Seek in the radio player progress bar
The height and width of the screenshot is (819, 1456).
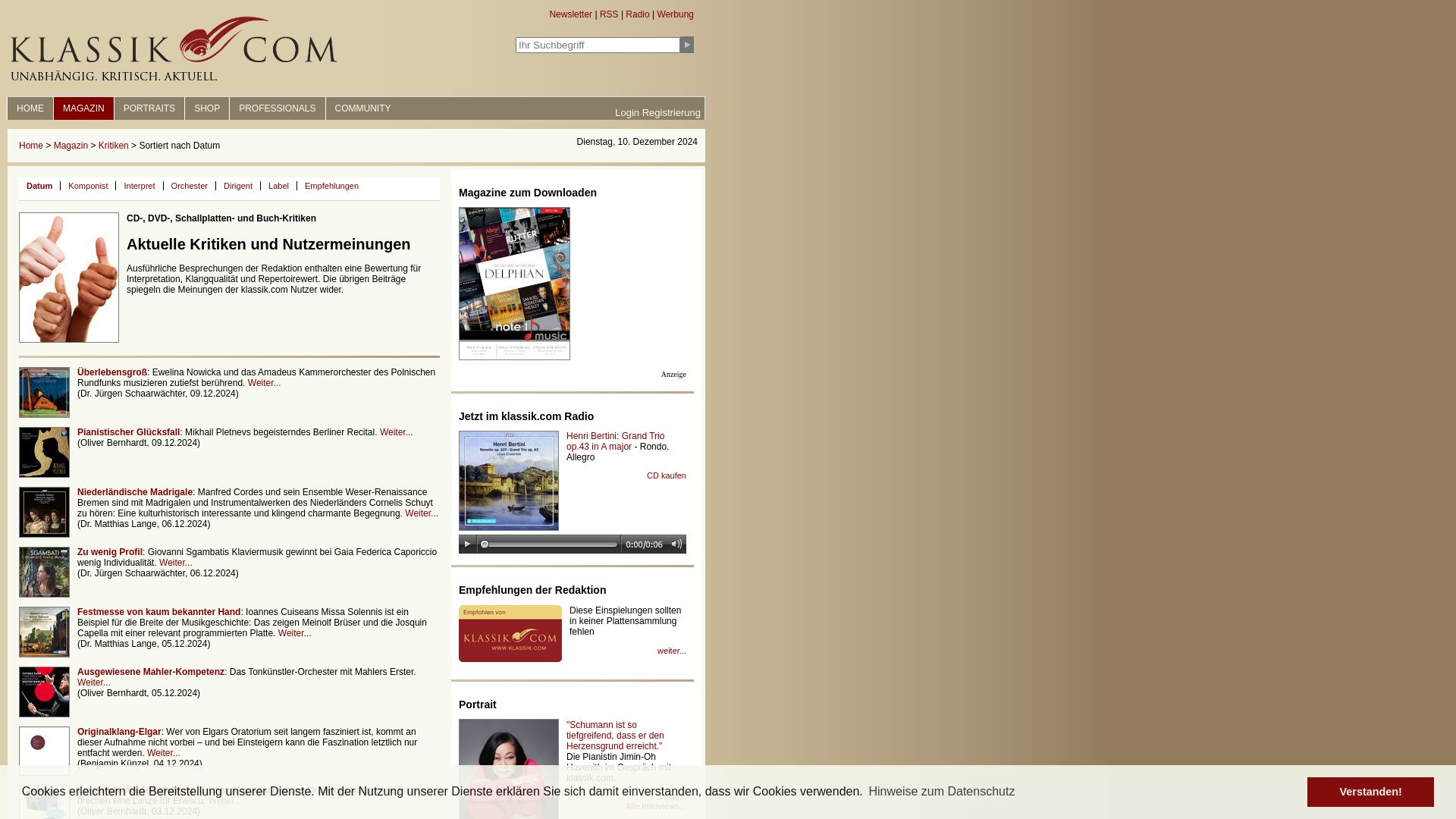[x=548, y=544]
